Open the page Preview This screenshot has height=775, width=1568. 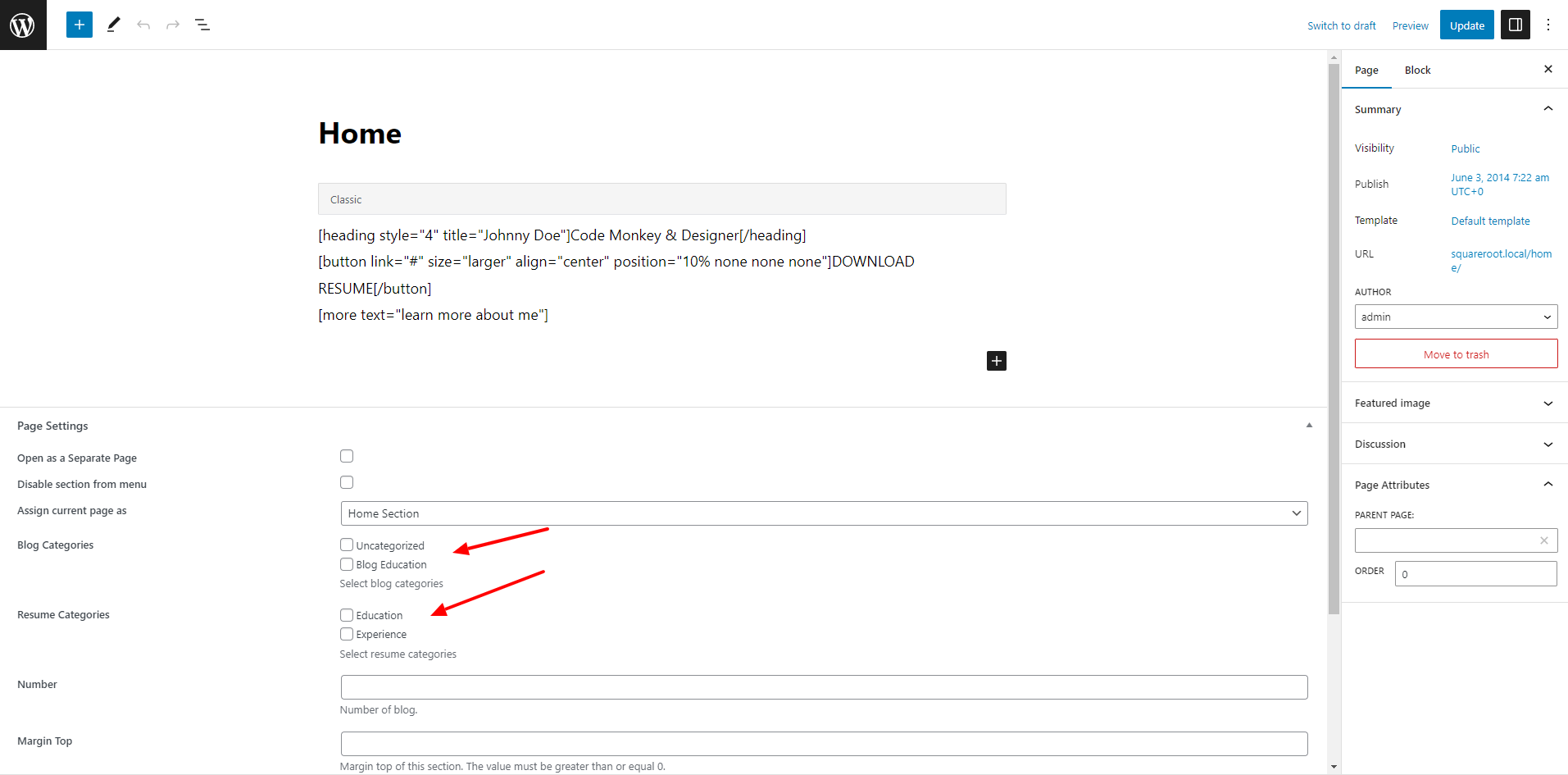1410,25
